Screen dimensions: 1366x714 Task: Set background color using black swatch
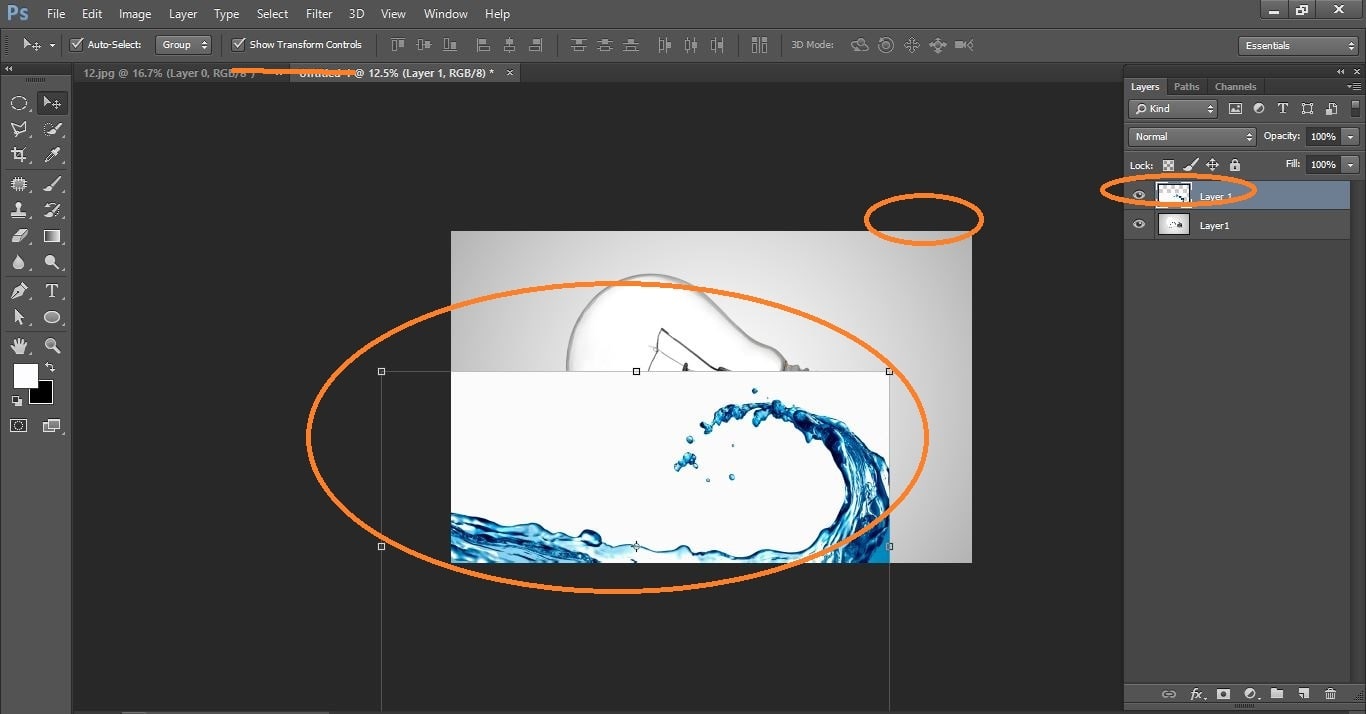(x=39, y=392)
